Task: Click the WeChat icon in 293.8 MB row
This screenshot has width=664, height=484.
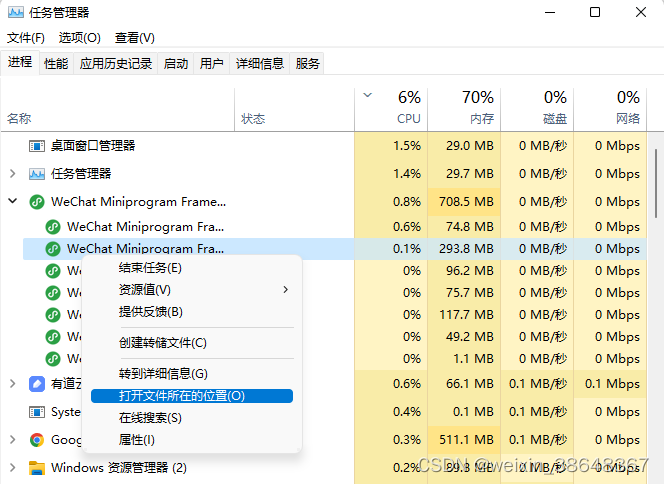Action: pos(53,249)
